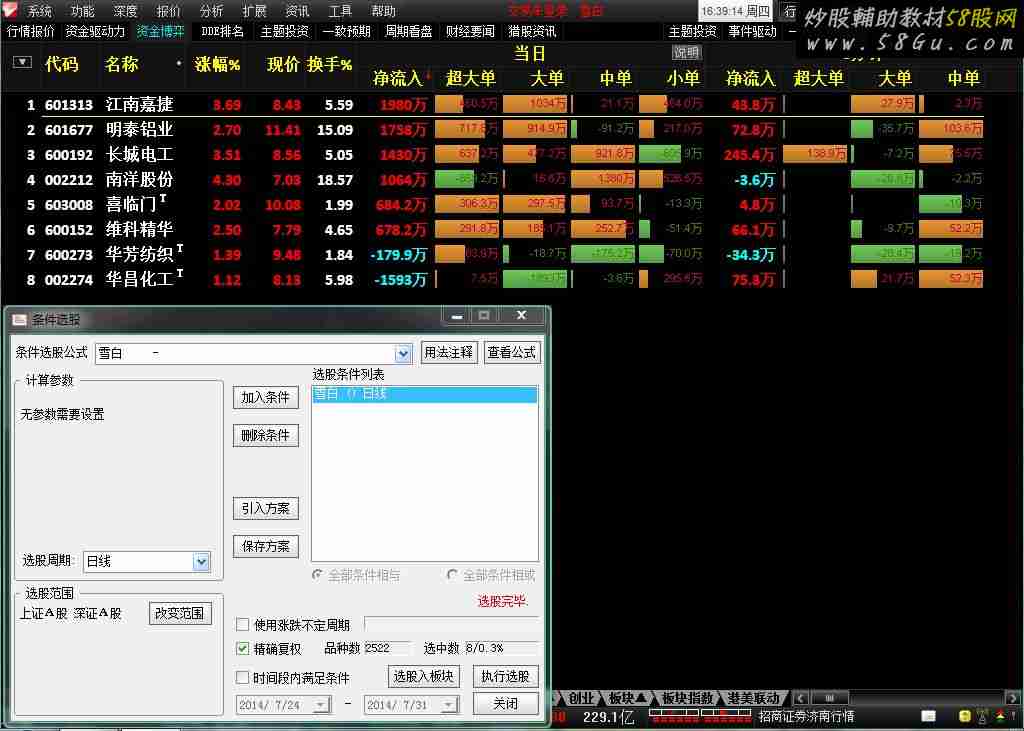
Task: Open the 一致预期 tab
Action: coord(347,31)
